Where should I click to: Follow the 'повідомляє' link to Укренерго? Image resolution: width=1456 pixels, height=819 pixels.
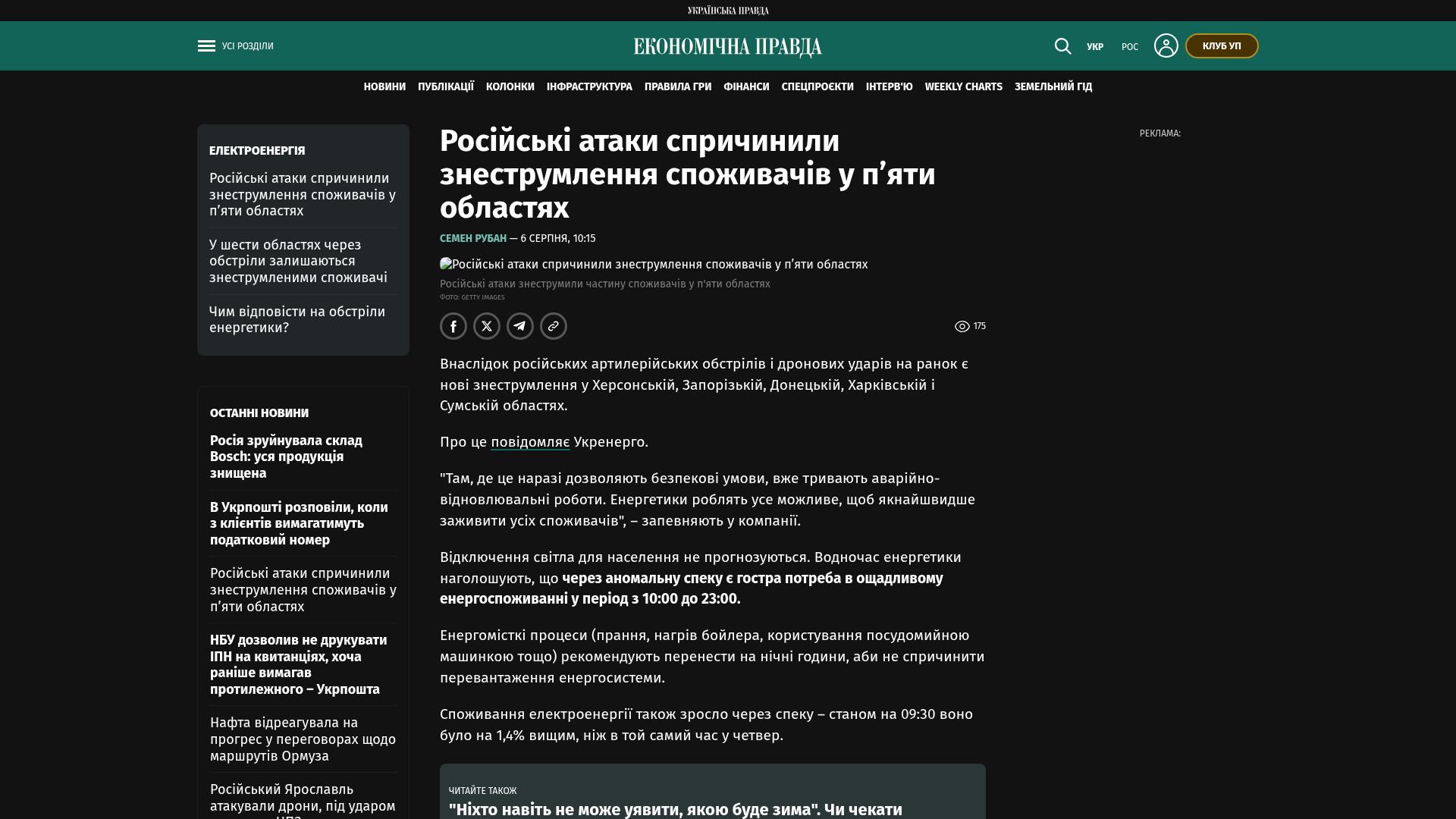530,442
